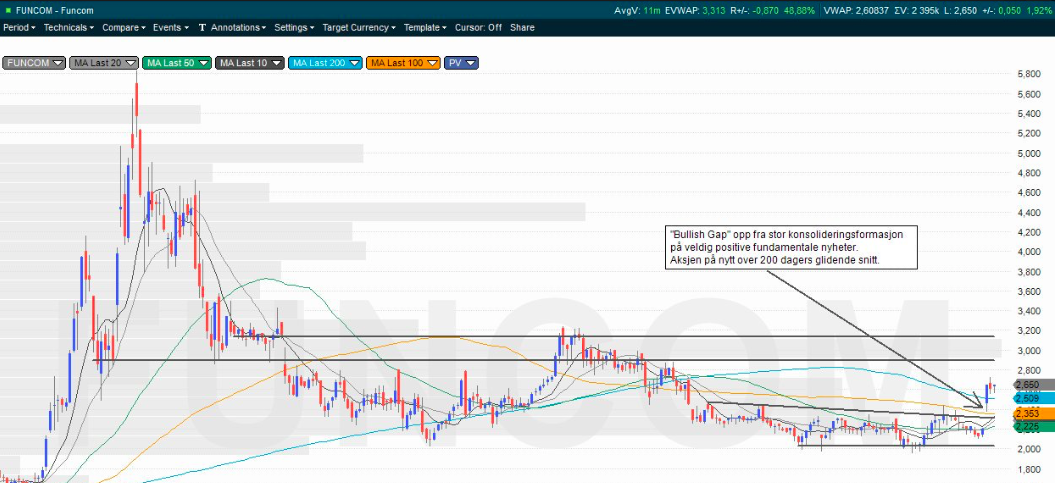The height and width of the screenshot is (483, 1055).
Task: Click the Share button
Action: click(522, 28)
